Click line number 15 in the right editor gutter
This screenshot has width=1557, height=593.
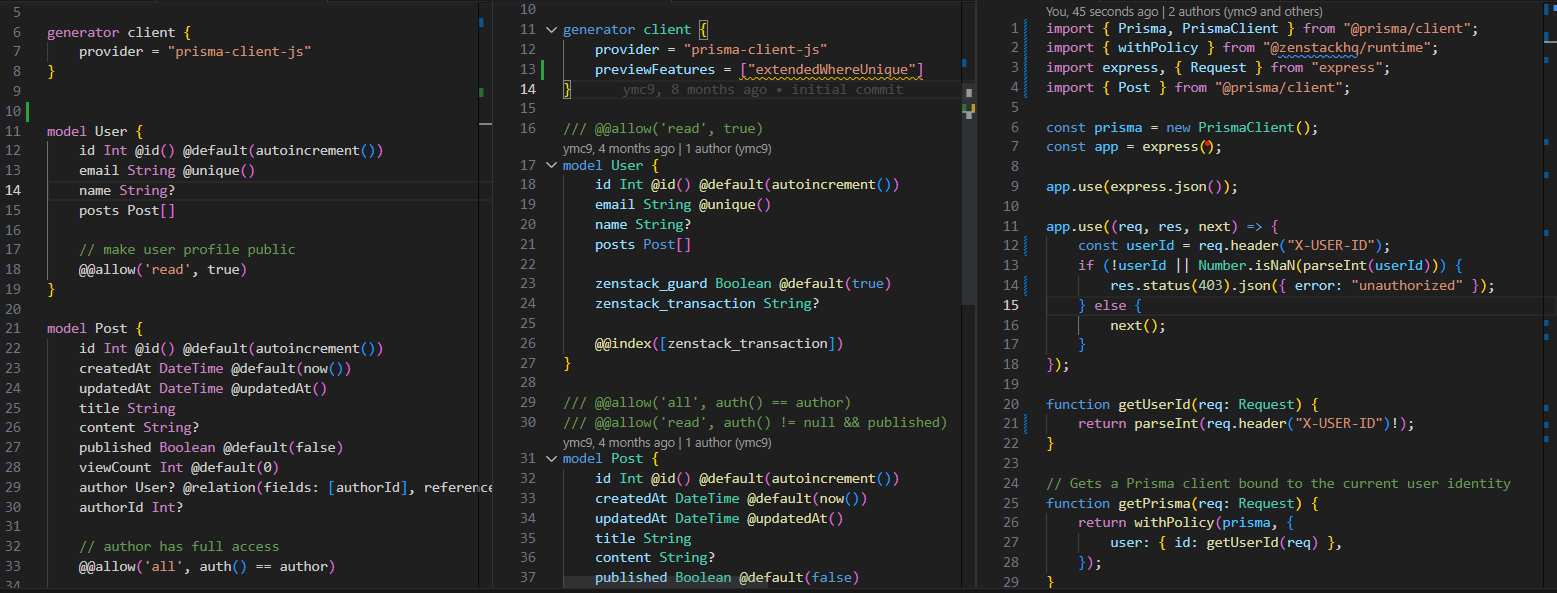point(1010,305)
